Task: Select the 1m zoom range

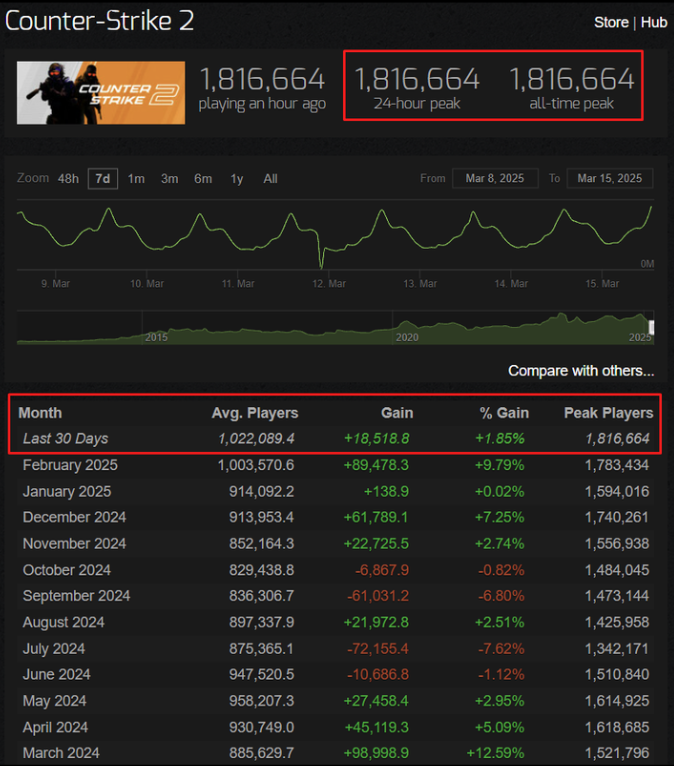Action: pos(136,179)
